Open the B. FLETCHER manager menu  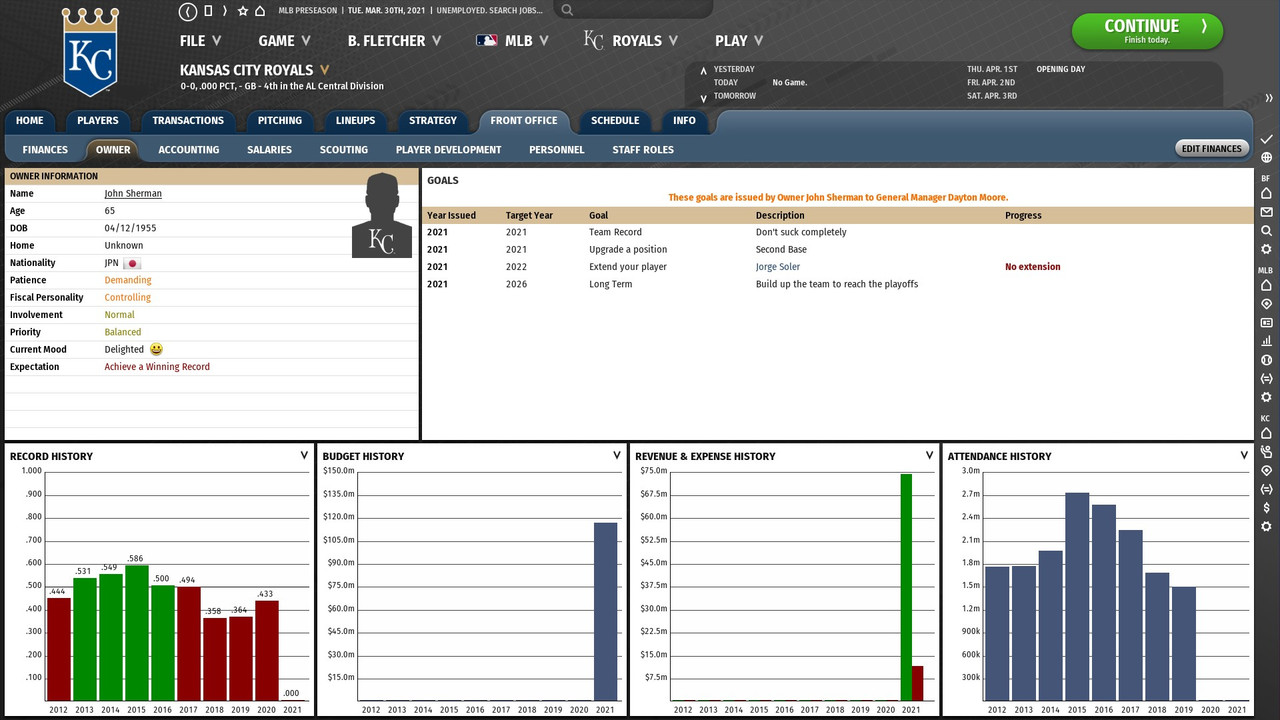(x=394, y=41)
